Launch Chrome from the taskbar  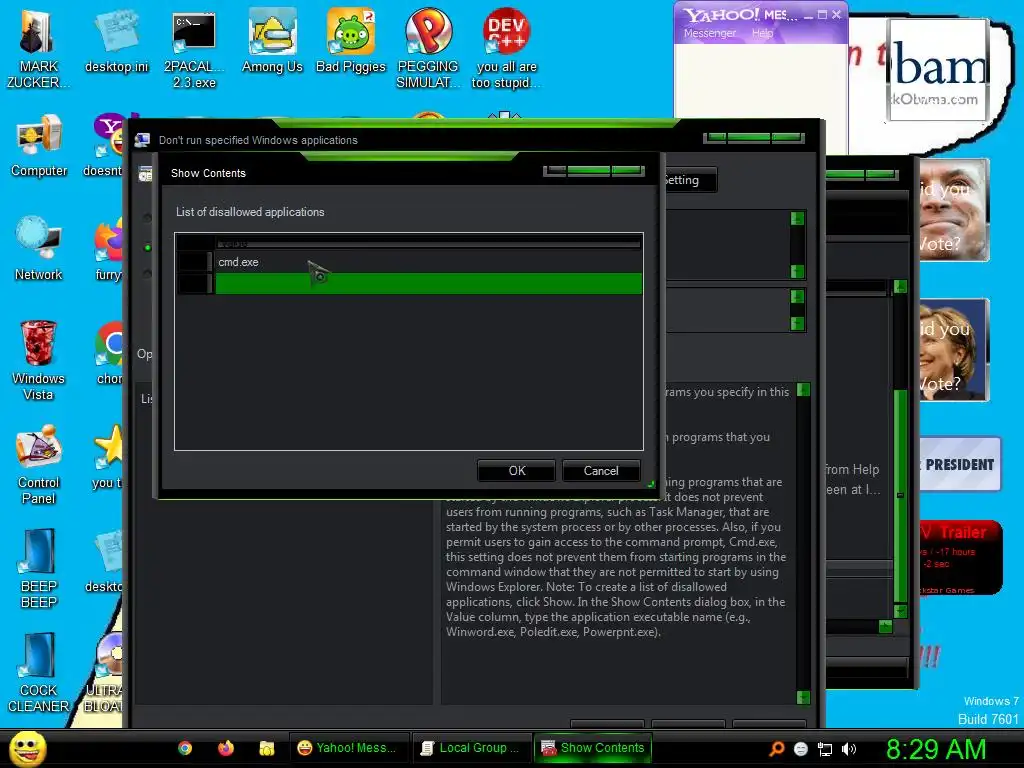[185, 748]
